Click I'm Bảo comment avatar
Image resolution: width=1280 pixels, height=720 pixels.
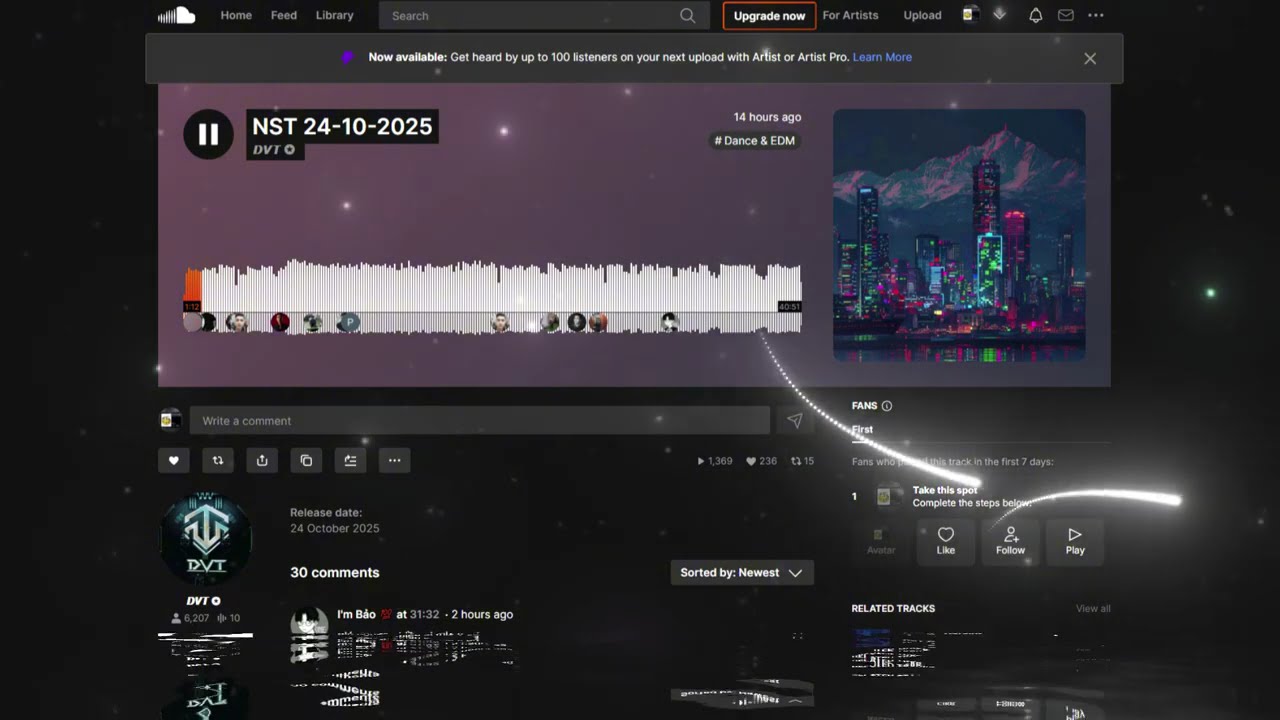(309, 625)
